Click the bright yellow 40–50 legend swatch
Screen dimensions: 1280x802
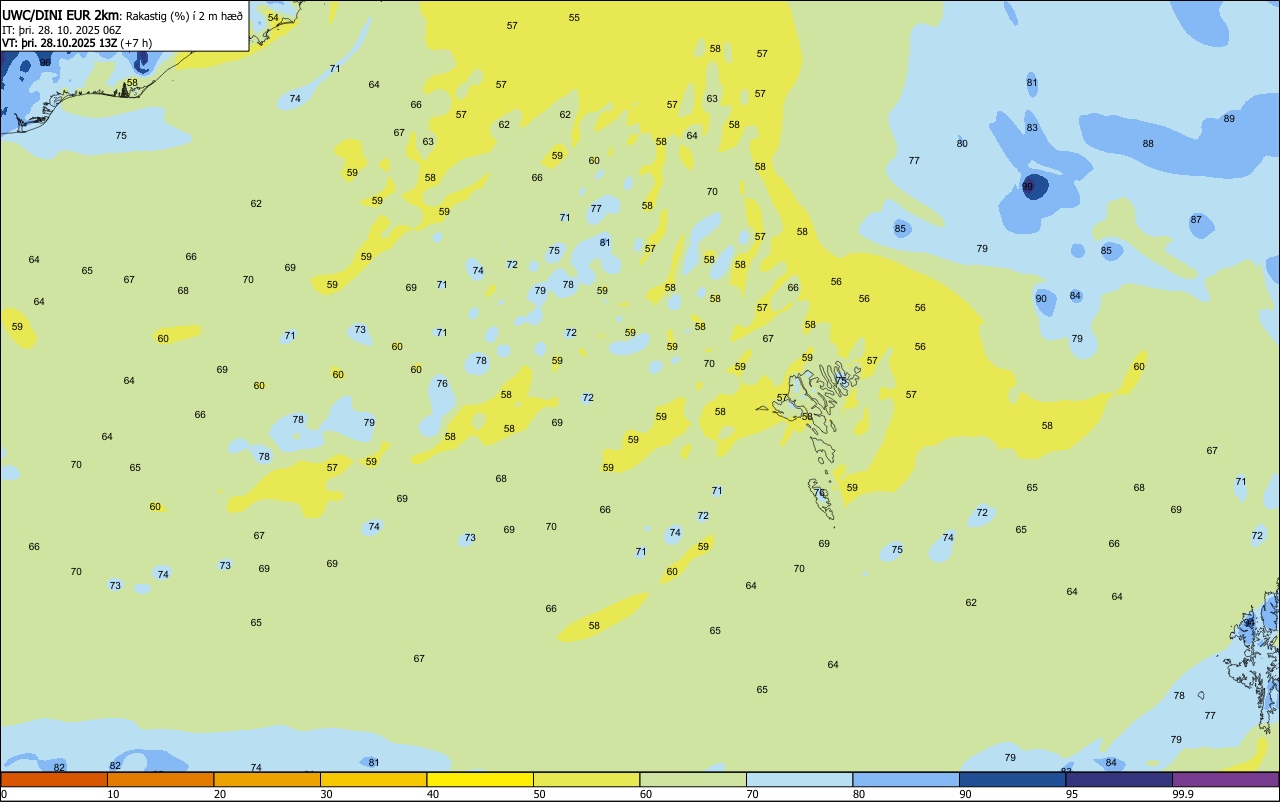pos(480,779)
